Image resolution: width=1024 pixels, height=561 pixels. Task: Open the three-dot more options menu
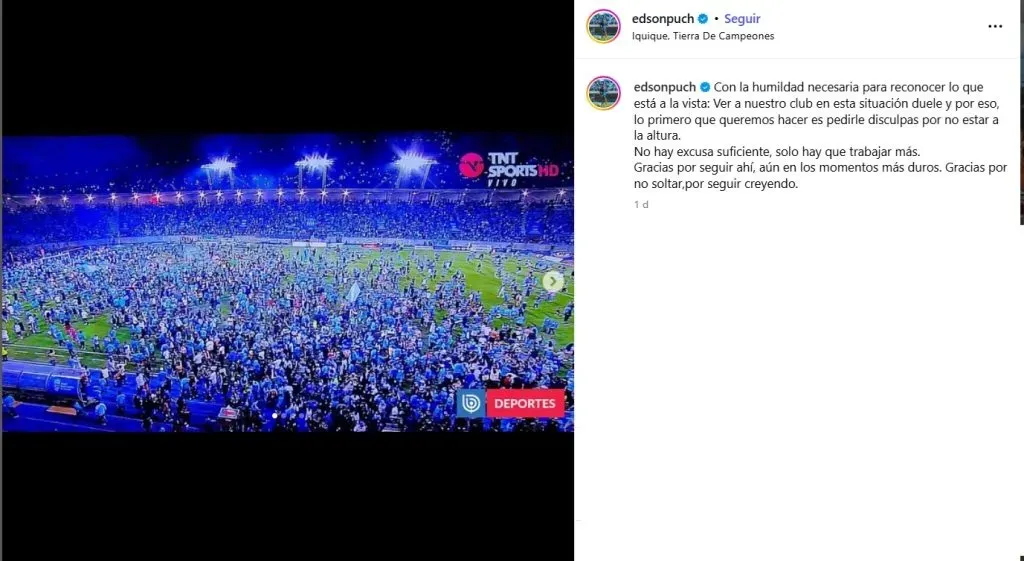click(995, 27)
